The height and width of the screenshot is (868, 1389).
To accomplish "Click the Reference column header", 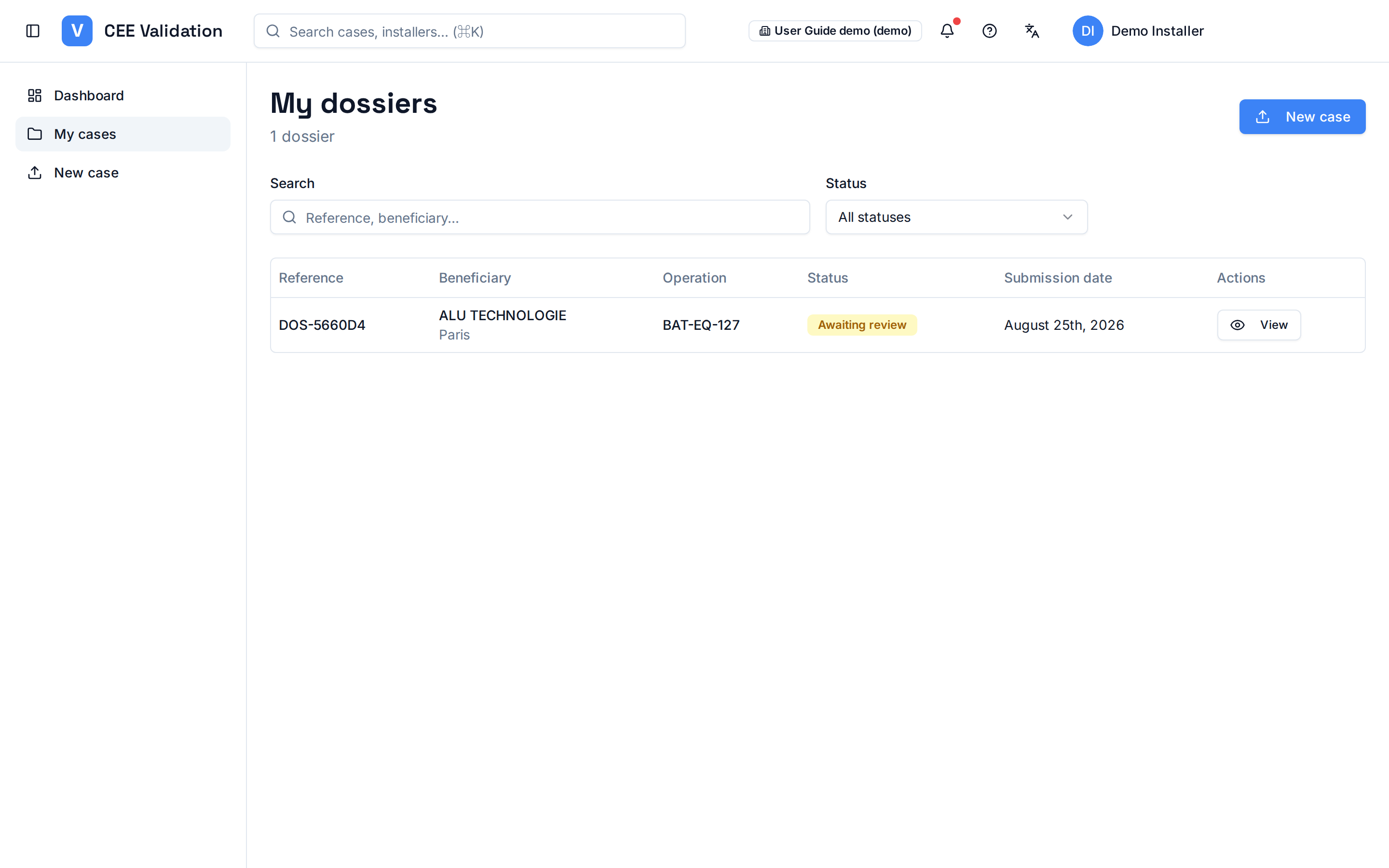I will pyautogui.click(x=311, y=278).
